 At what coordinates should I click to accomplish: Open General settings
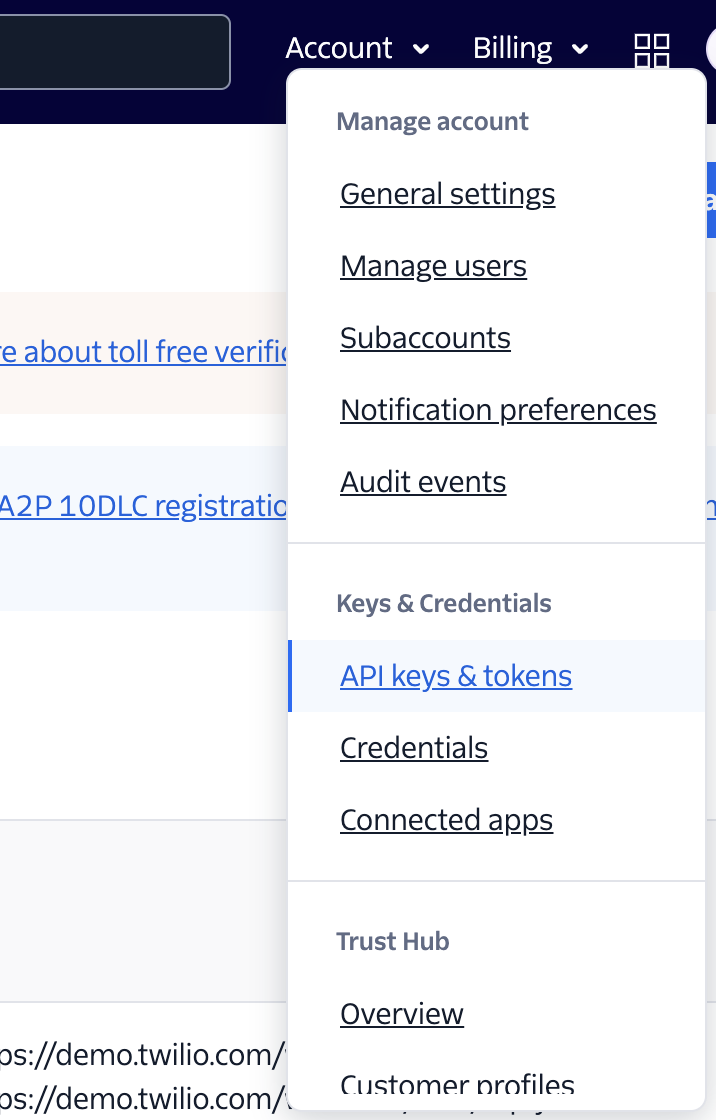447,194
